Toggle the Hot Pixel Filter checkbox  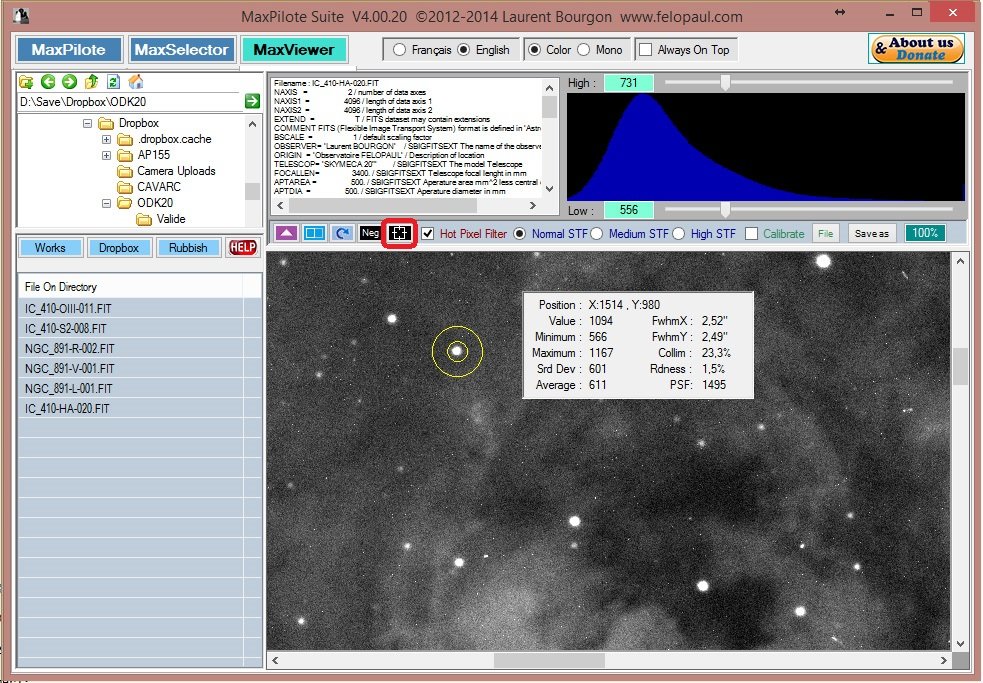(428, 233)
